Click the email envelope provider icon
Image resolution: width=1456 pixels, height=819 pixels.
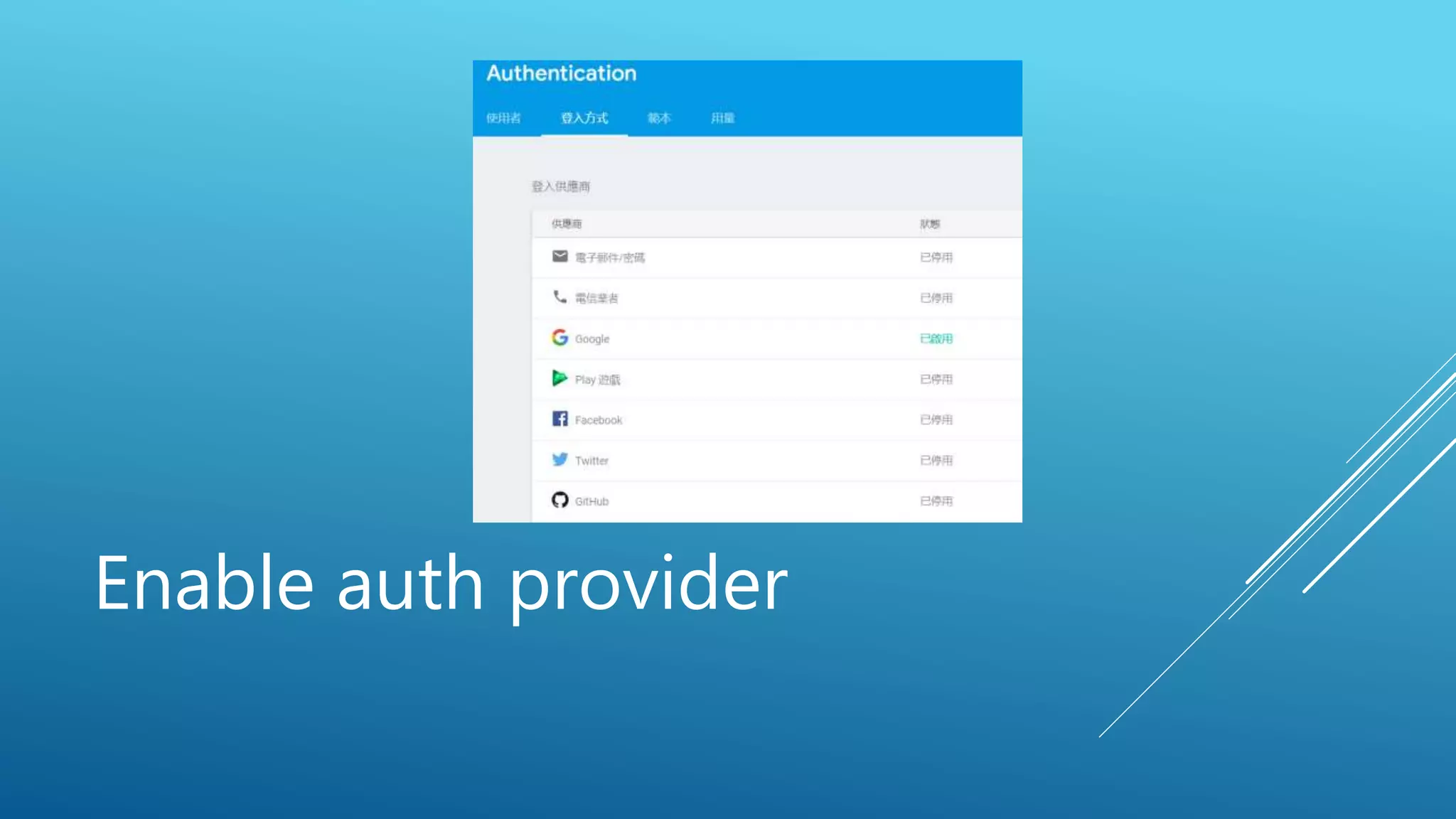560,256
